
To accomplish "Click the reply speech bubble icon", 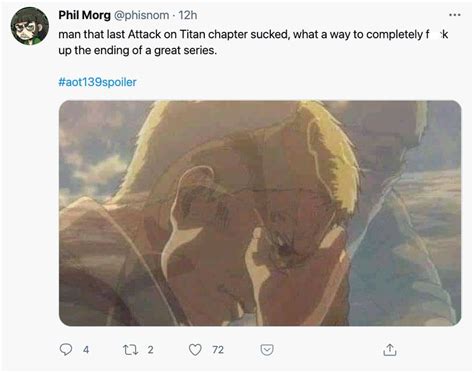I will 66,350.
